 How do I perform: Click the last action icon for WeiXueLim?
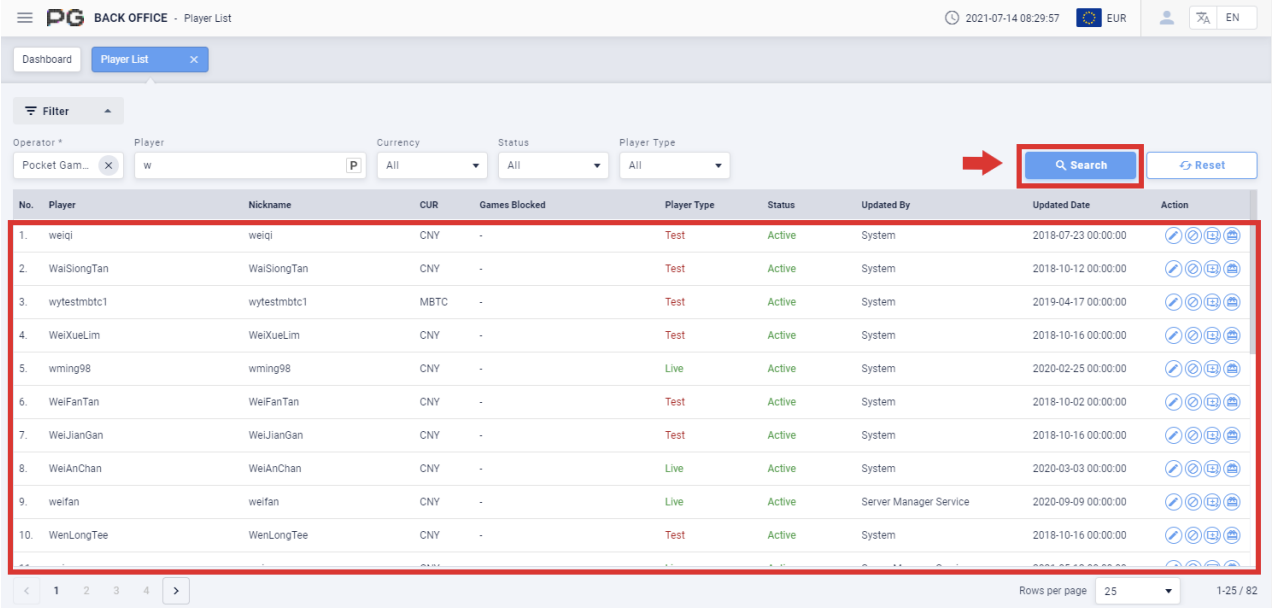coord(1231,335)
